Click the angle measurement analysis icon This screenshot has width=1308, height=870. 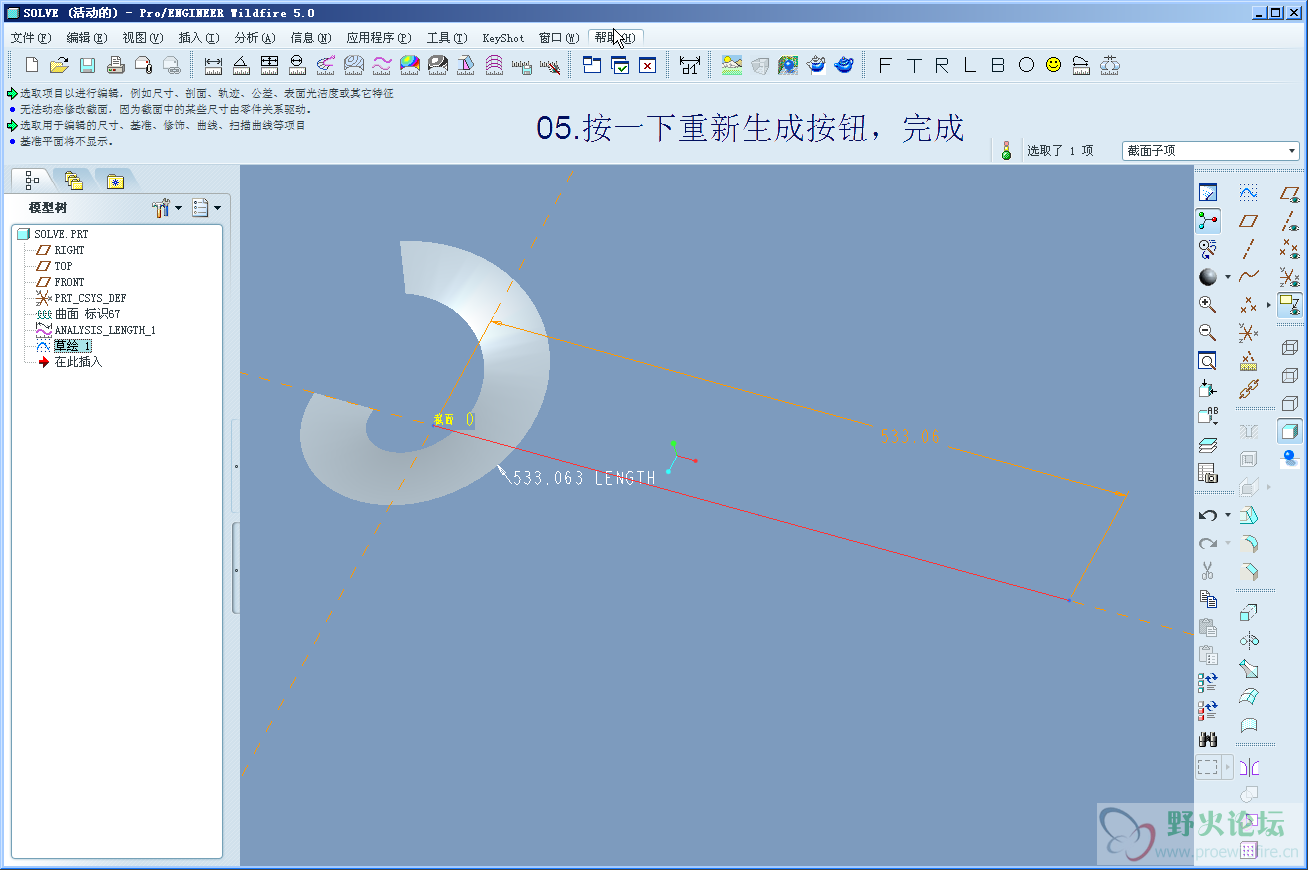pyautogui.click(x=241, y=65)
